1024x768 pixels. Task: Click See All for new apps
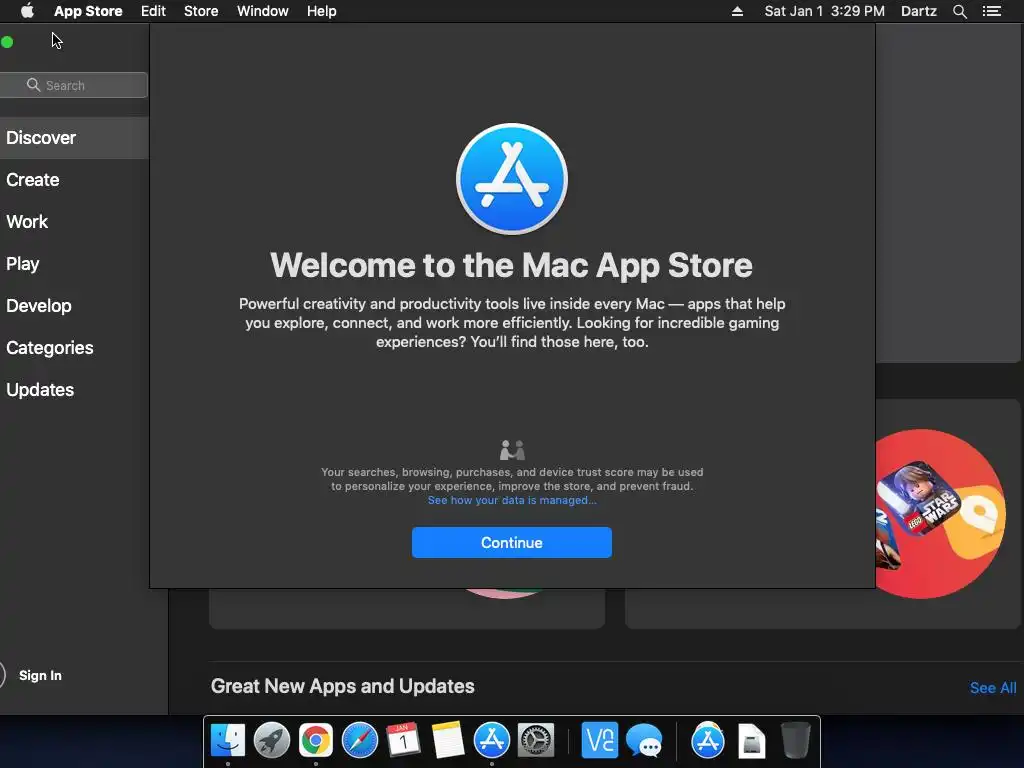pos(993,688)
